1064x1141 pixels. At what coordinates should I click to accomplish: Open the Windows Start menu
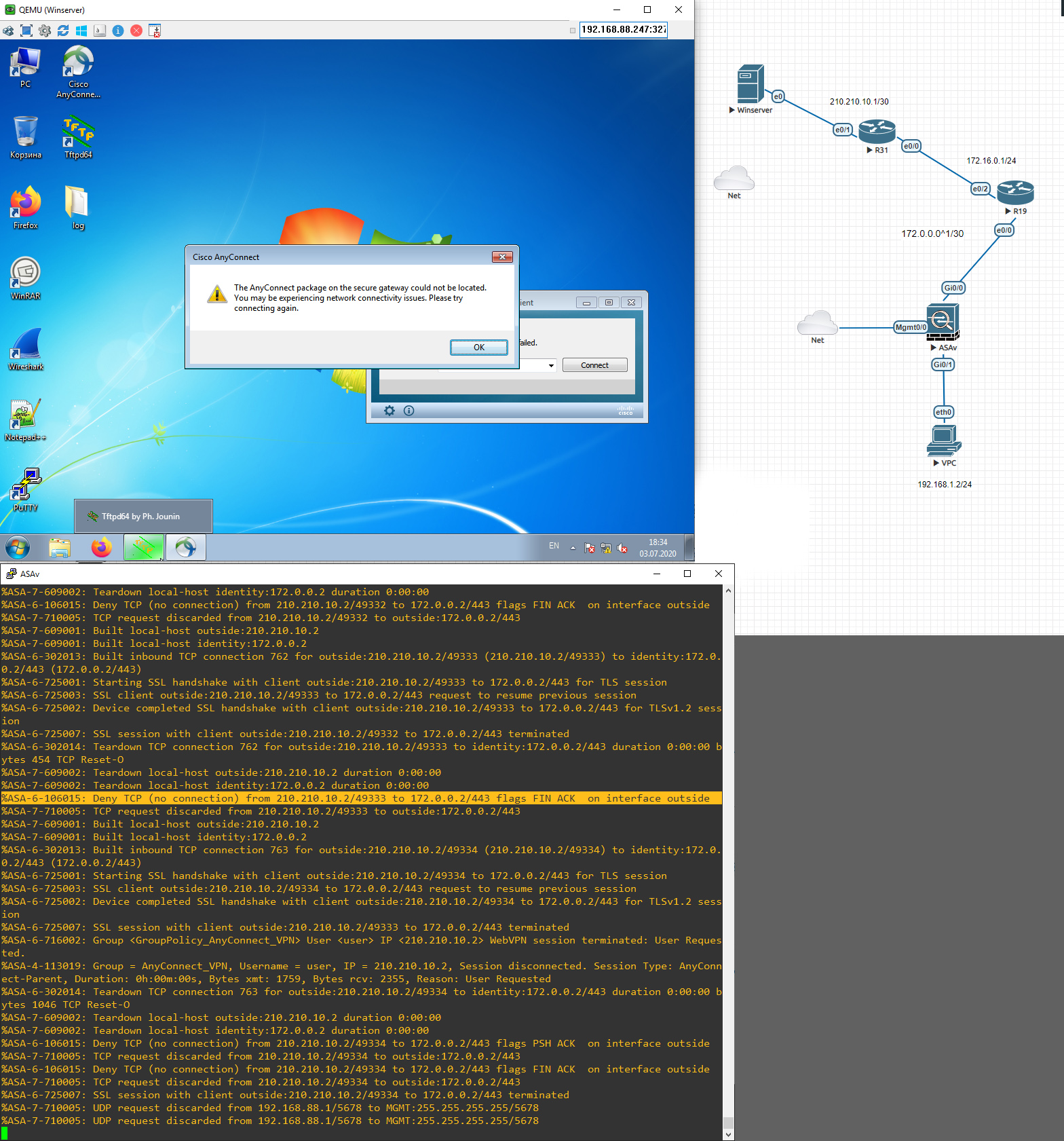(x=18, y=547)
